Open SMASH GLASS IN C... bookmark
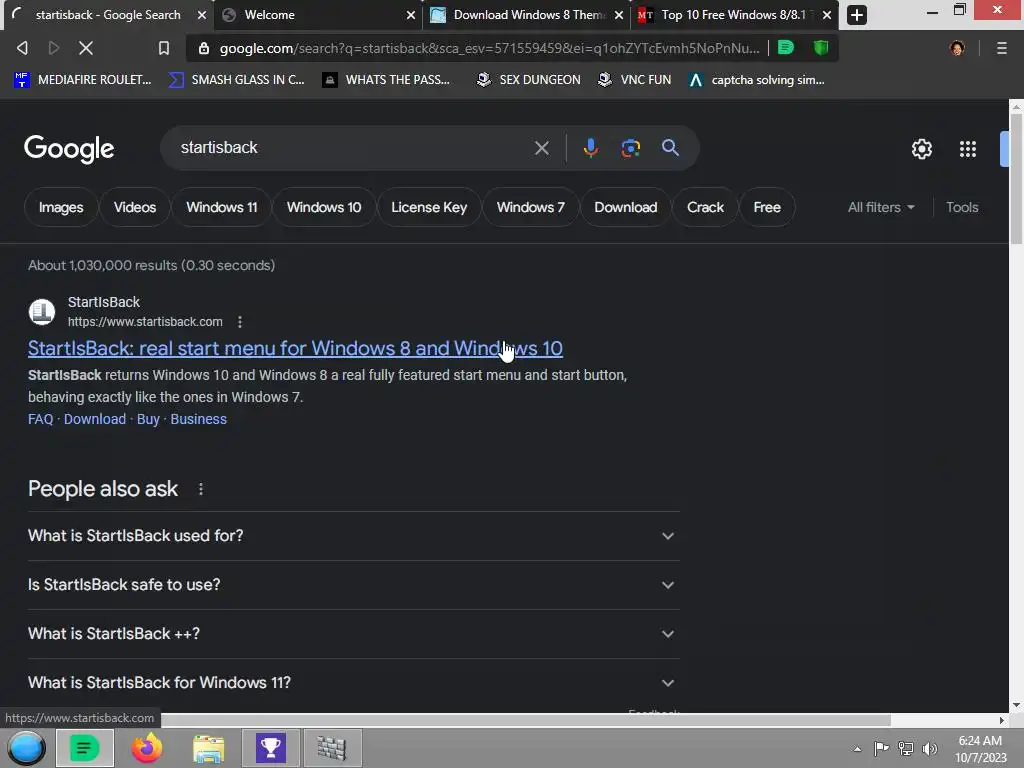The image size is (1024, 768). tap(236, 80)
